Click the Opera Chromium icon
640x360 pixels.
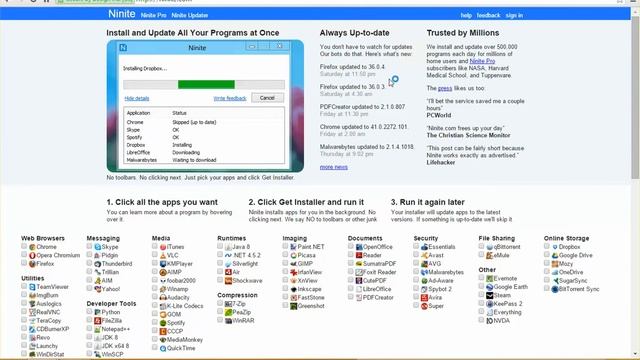pos(32,256)
